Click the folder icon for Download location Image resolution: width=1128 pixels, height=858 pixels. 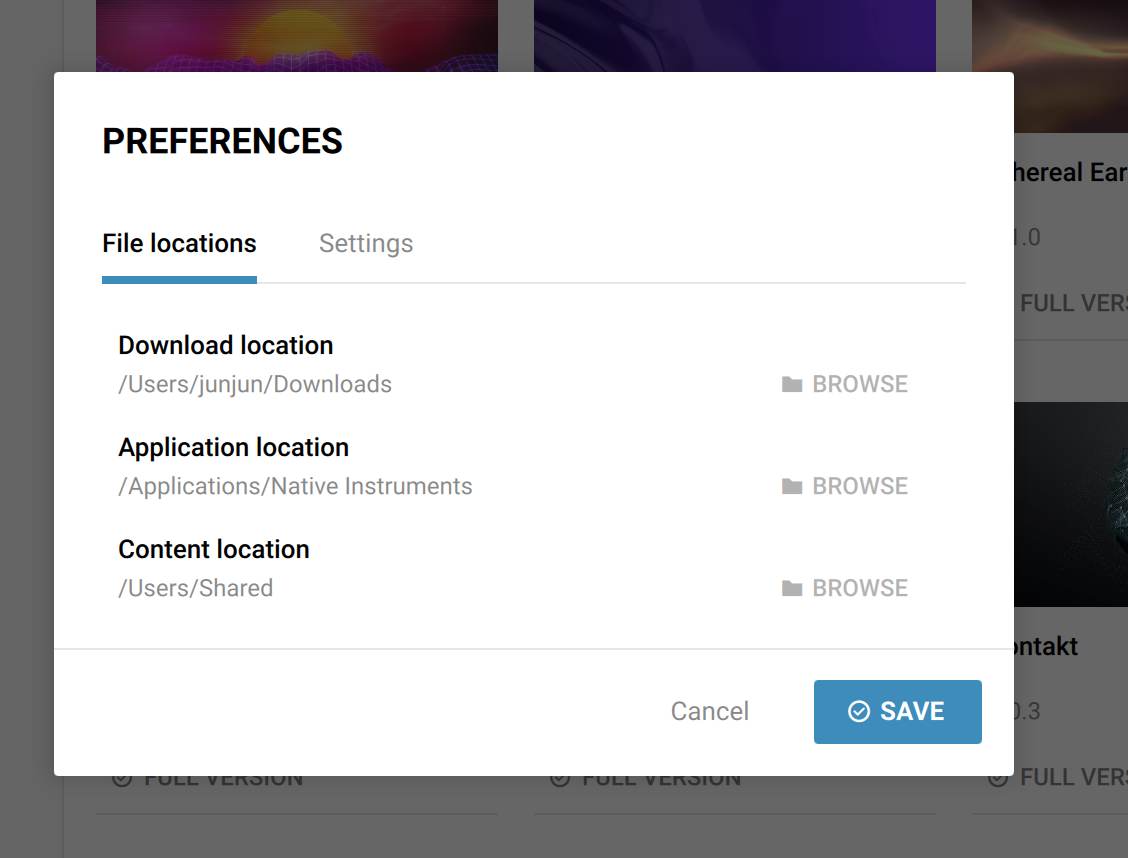click(x=792, y=385)
